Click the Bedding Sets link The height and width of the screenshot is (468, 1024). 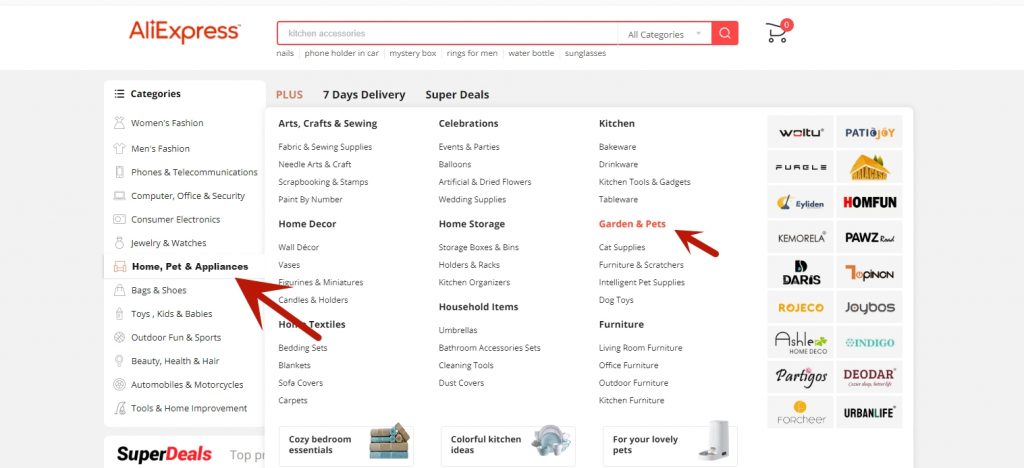point(302,348)
